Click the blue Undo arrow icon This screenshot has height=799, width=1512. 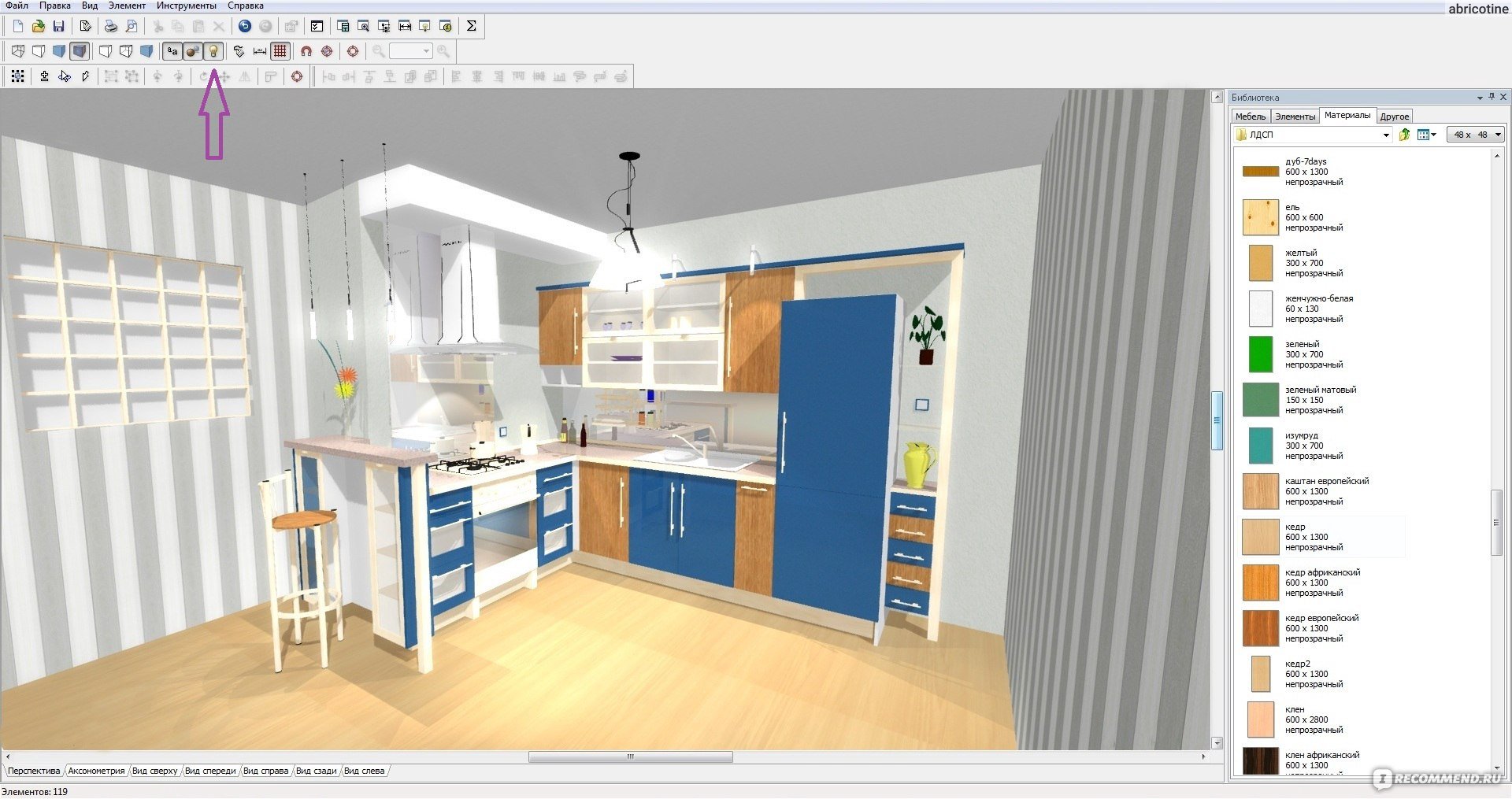click(x=245, y=26)
